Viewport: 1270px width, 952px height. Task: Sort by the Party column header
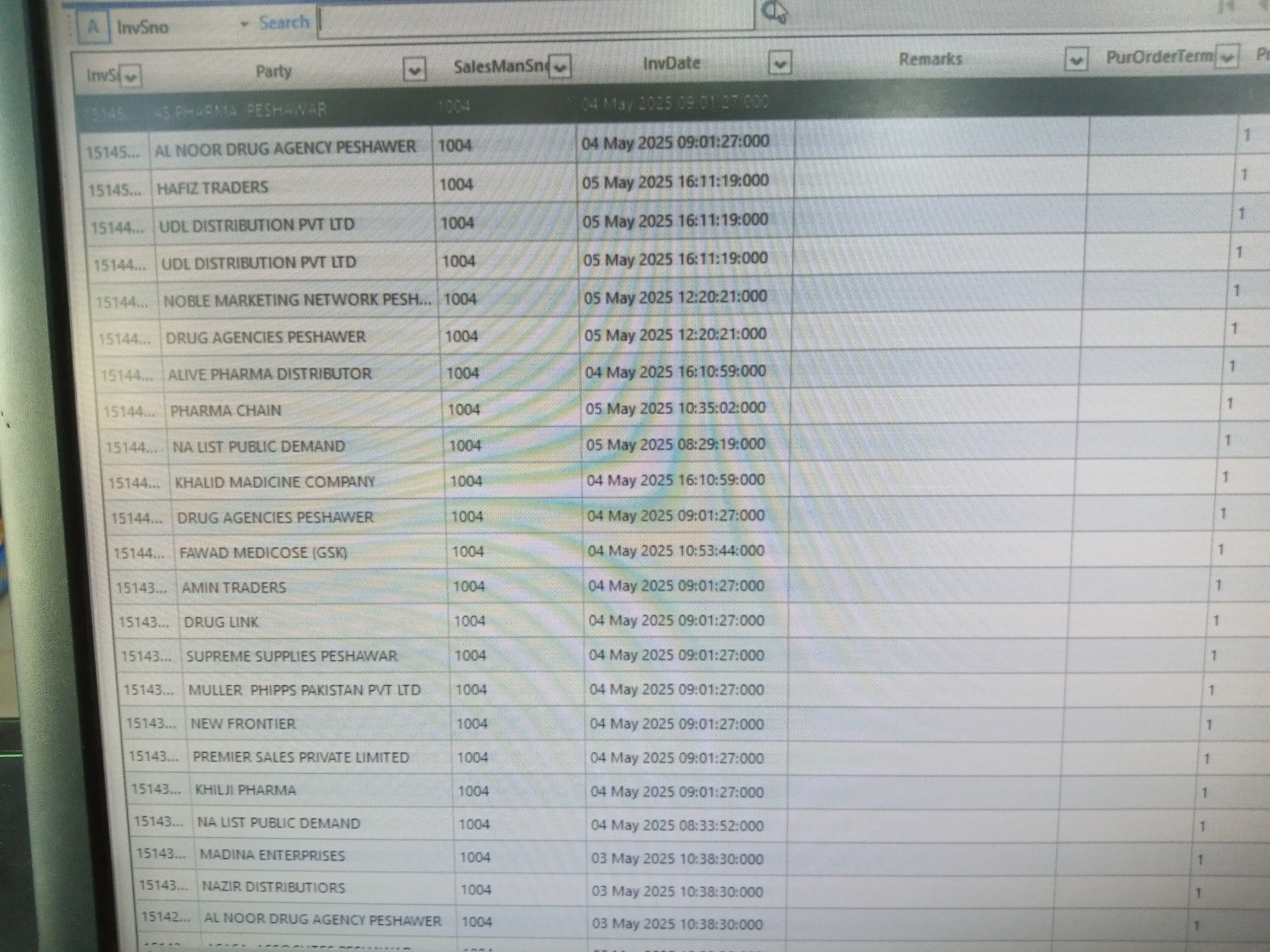(273, 72)
